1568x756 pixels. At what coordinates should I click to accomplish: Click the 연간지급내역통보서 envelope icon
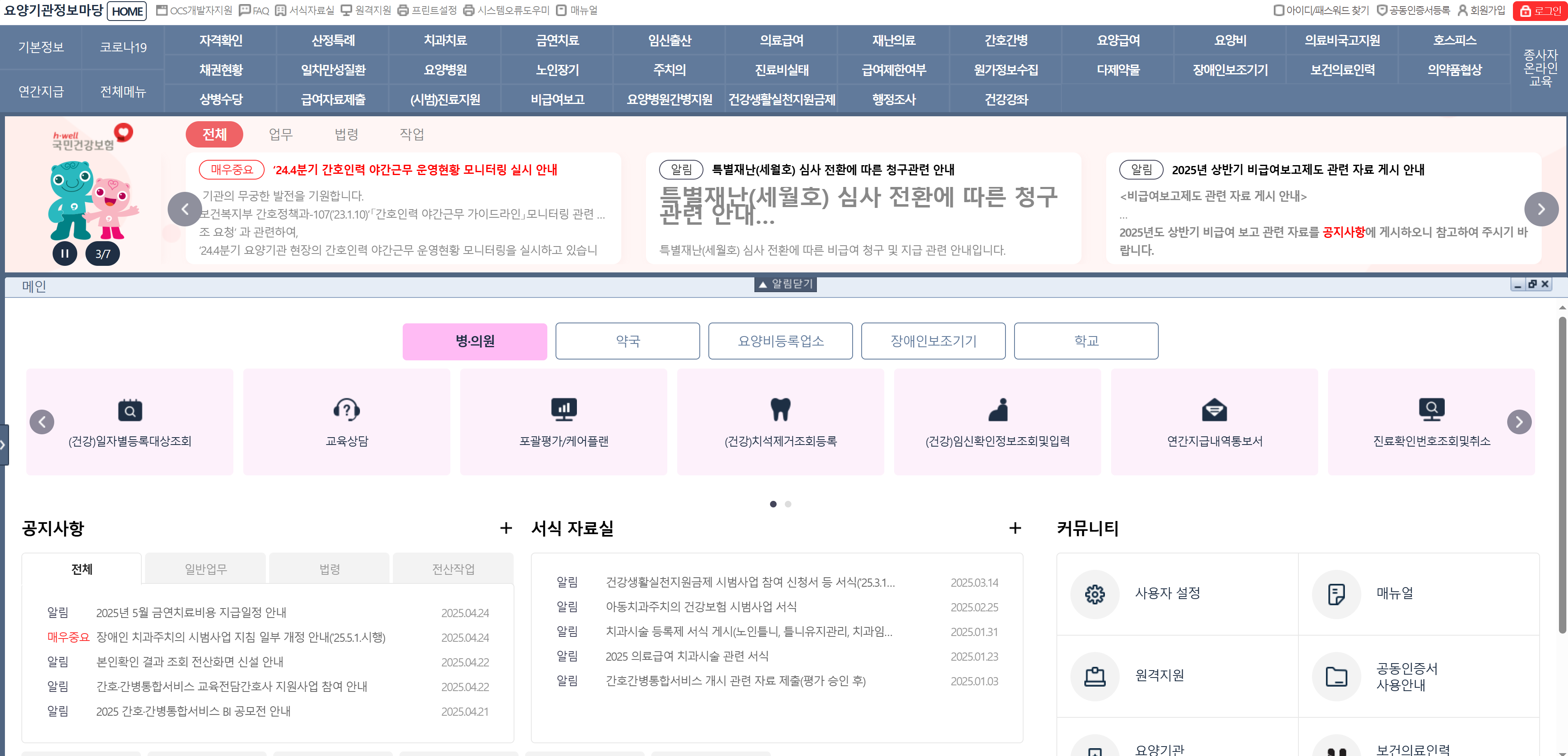(x=1214, y=410)
